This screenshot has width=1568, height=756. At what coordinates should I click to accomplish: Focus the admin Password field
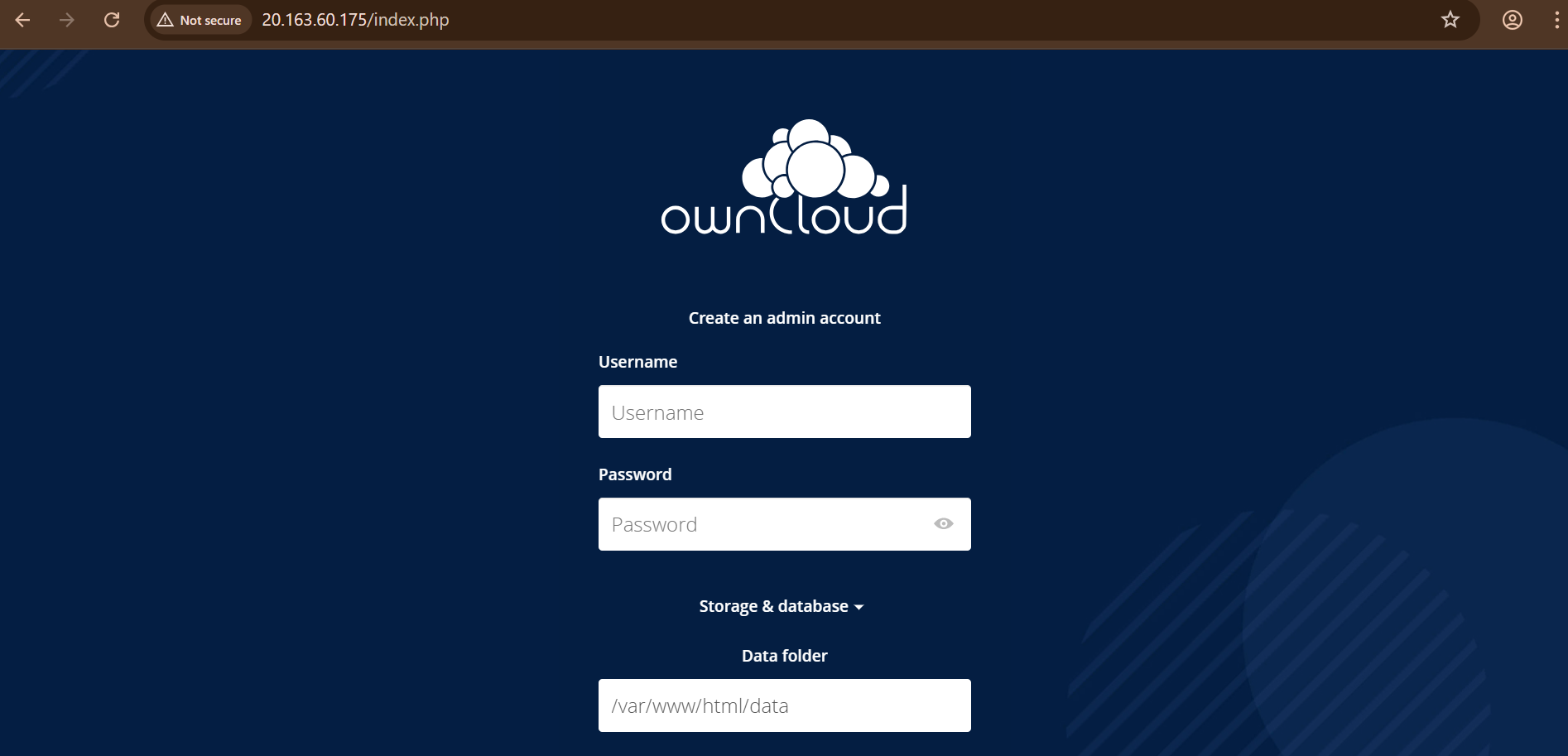pyautogui.click(x=784, y=524)
